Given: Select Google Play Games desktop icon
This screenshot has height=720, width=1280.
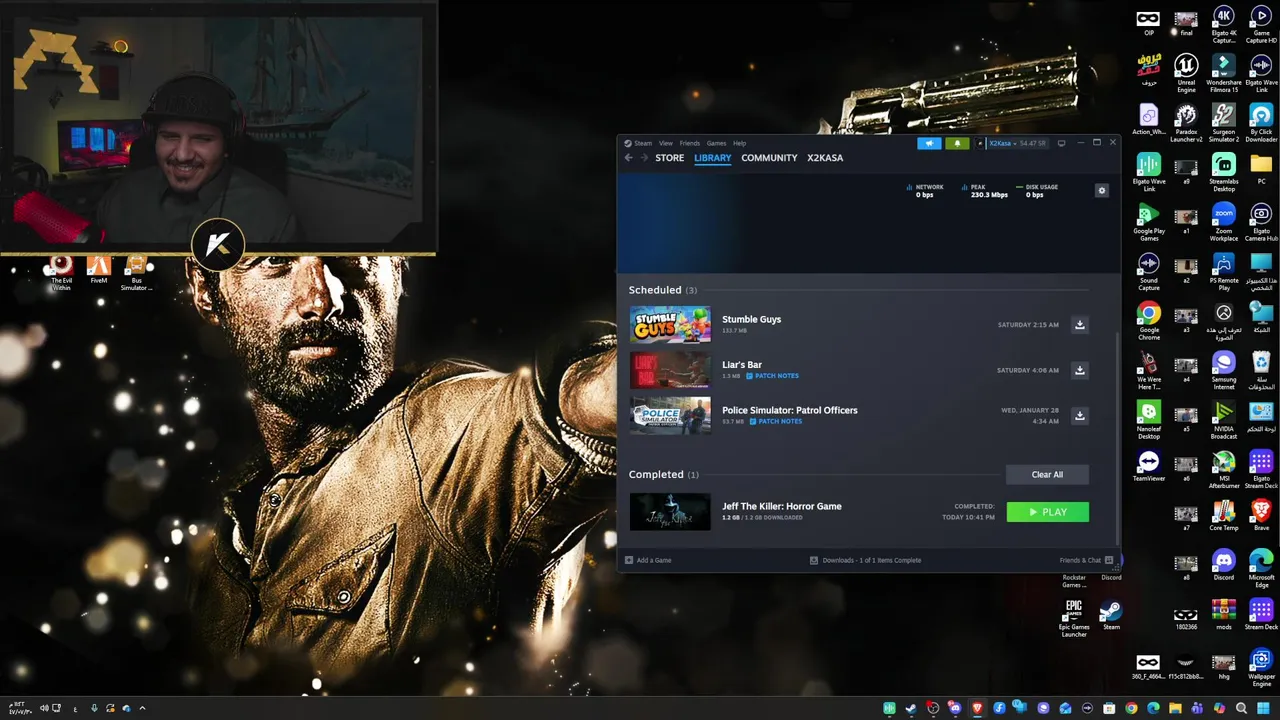Looking at the screenshot, I should [x=1148, y=222].
